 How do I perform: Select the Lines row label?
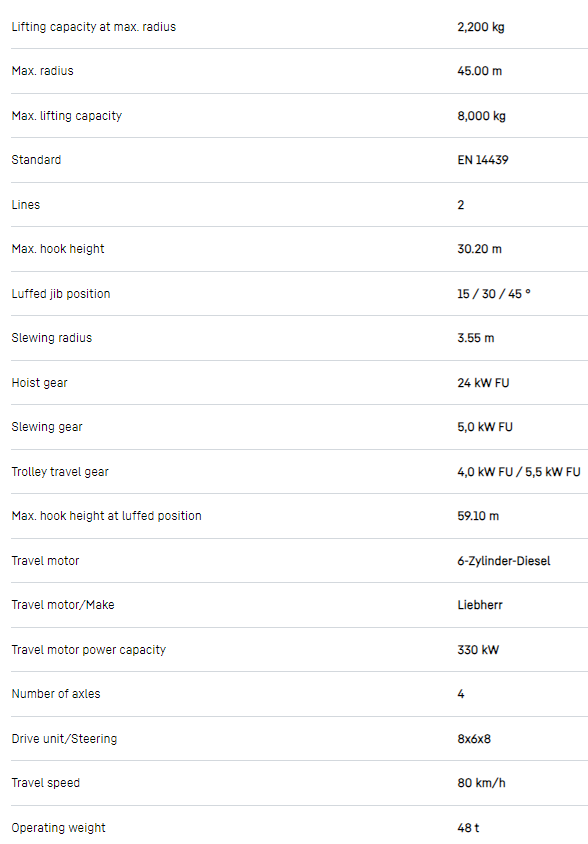(26, 205)
